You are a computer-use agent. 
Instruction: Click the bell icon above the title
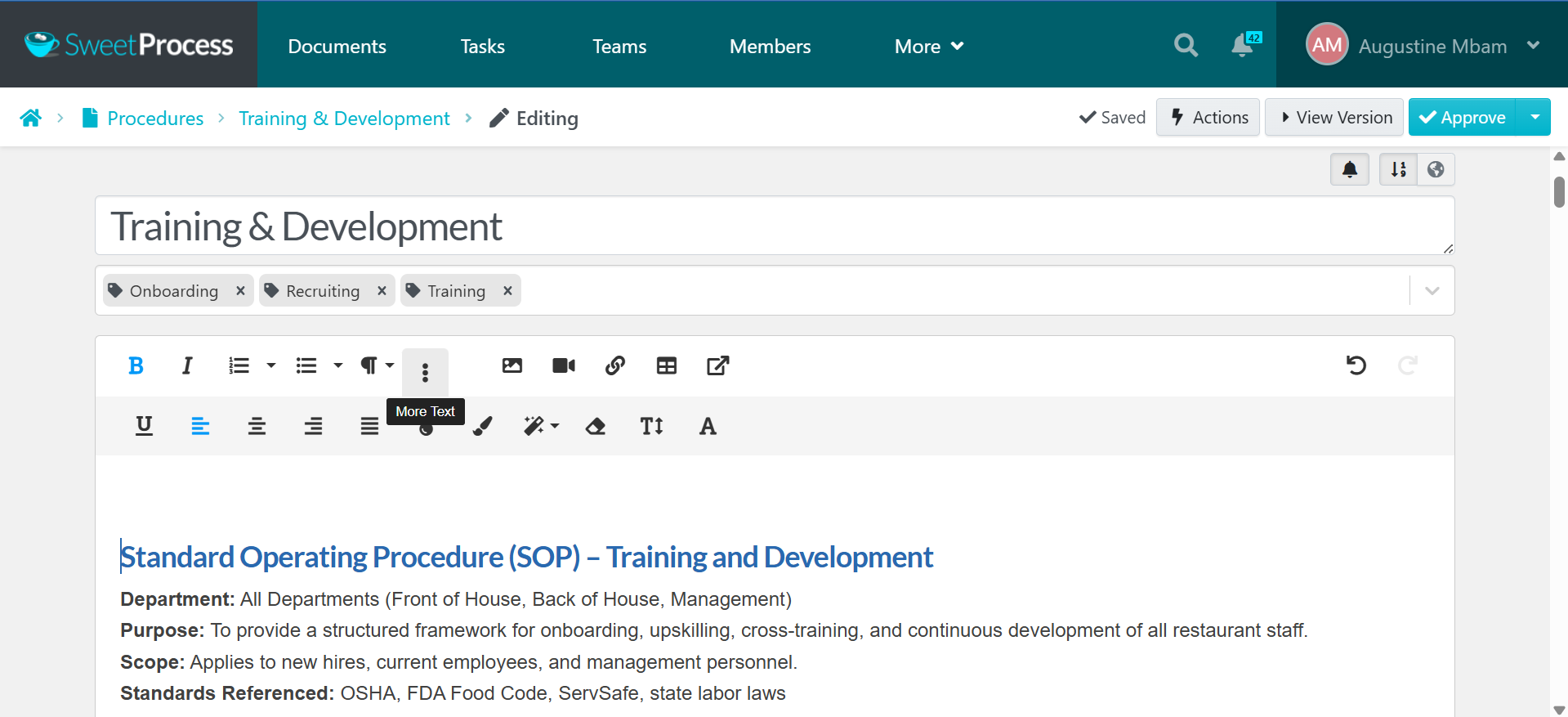point(1350,169)
